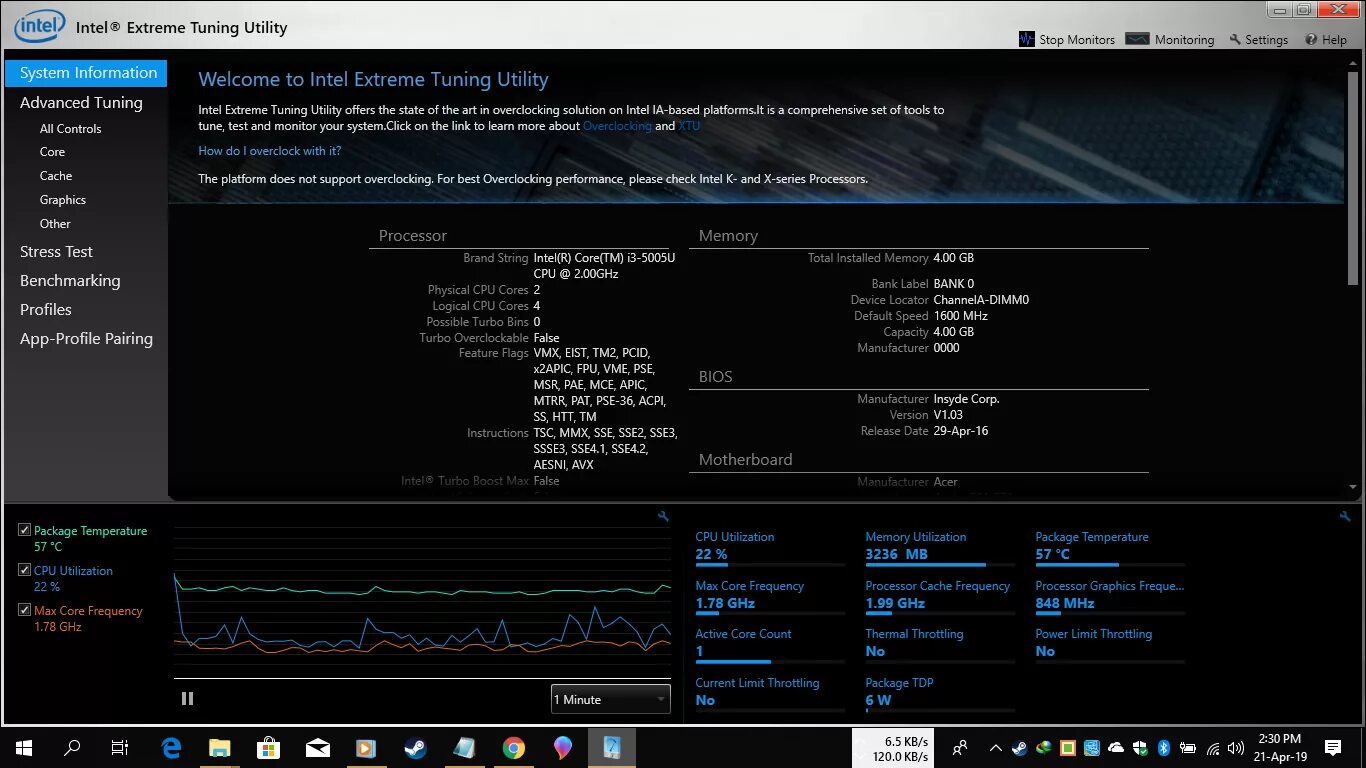
Task: Click the Bluetooth tray icon
Action: [1164, 748]
